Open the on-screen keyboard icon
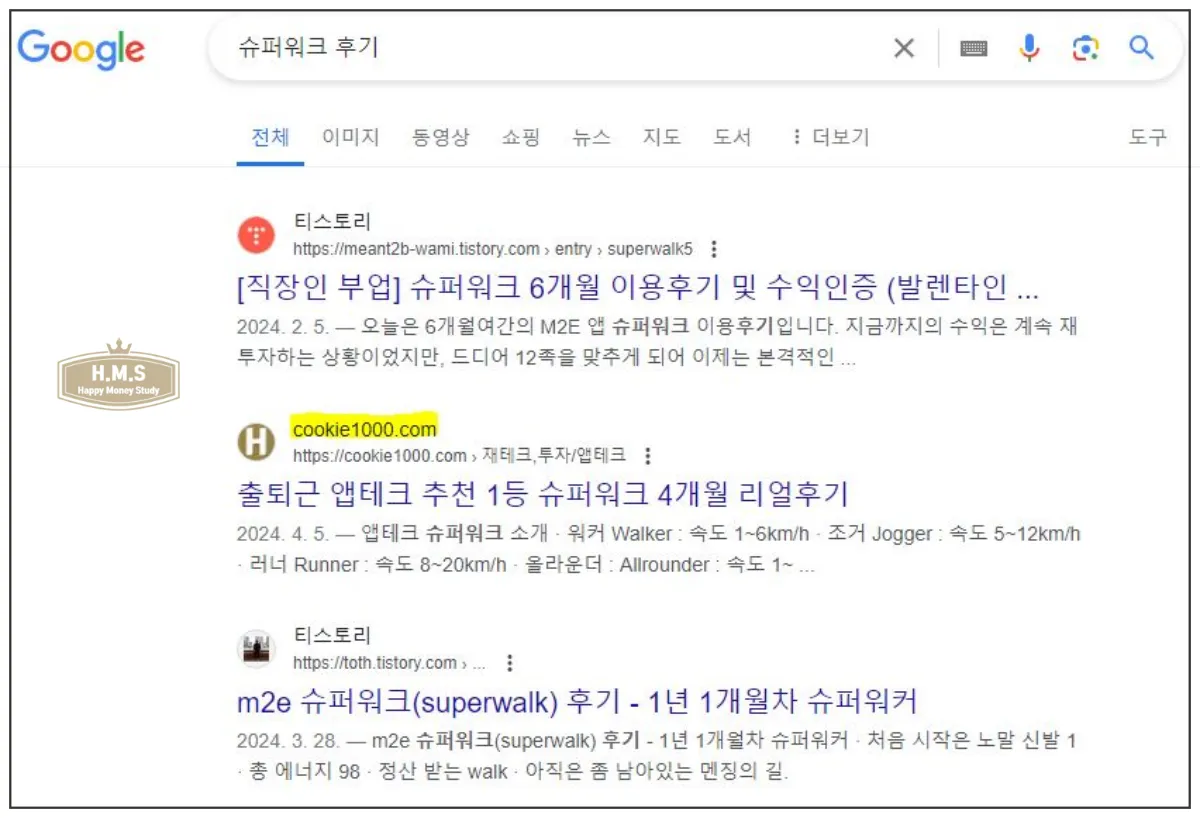Image resolution: width=1200 pixels, height=818 pixels. (x=974, y=47)
